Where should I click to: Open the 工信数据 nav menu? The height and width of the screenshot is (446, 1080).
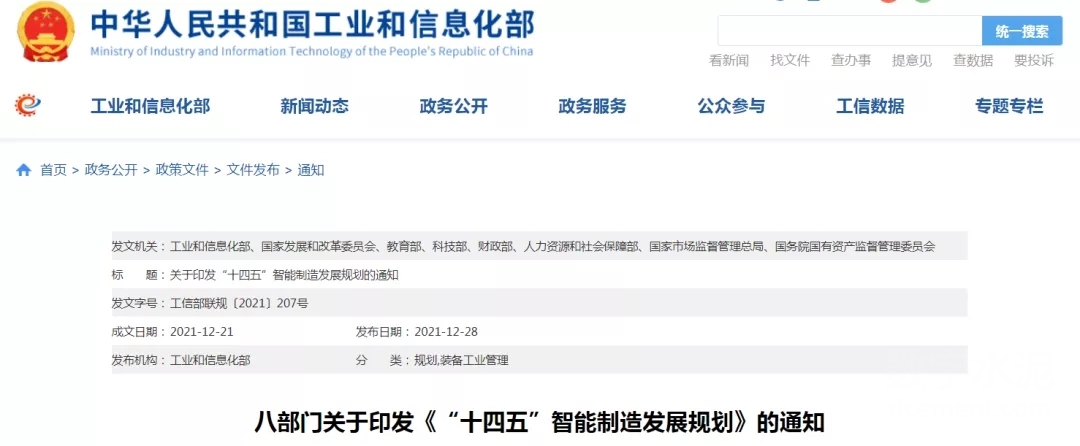coord(870,106)
